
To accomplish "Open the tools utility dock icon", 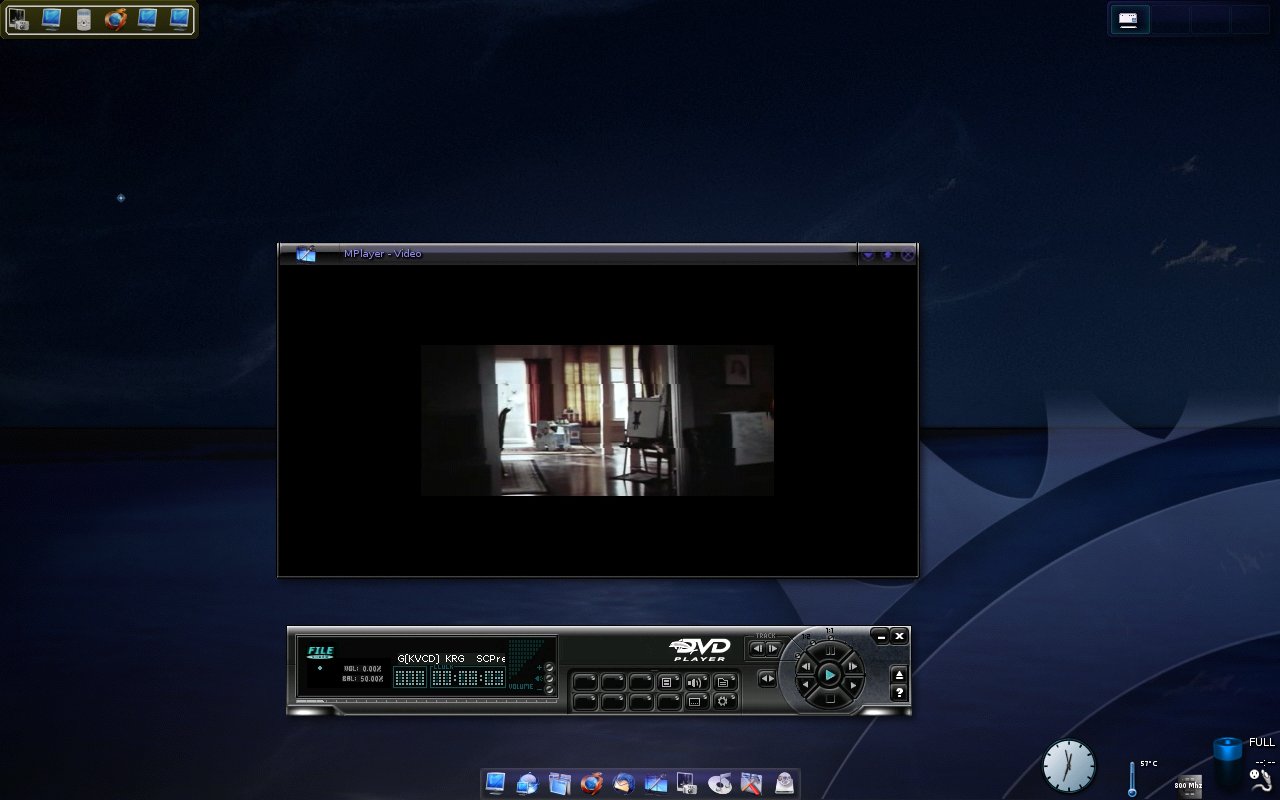I will pyautogui.click(x=751, y=783).
